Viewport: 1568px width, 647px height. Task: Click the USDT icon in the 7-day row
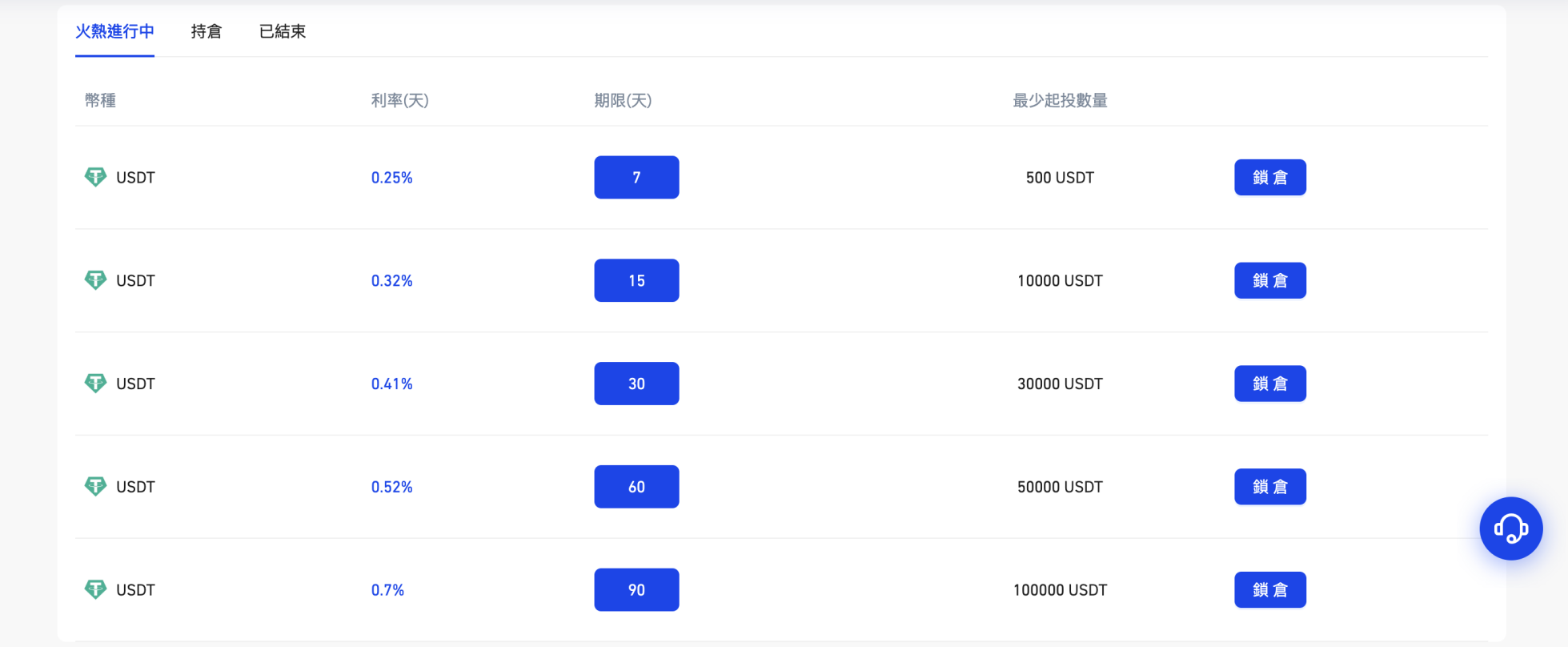point(95,177)
